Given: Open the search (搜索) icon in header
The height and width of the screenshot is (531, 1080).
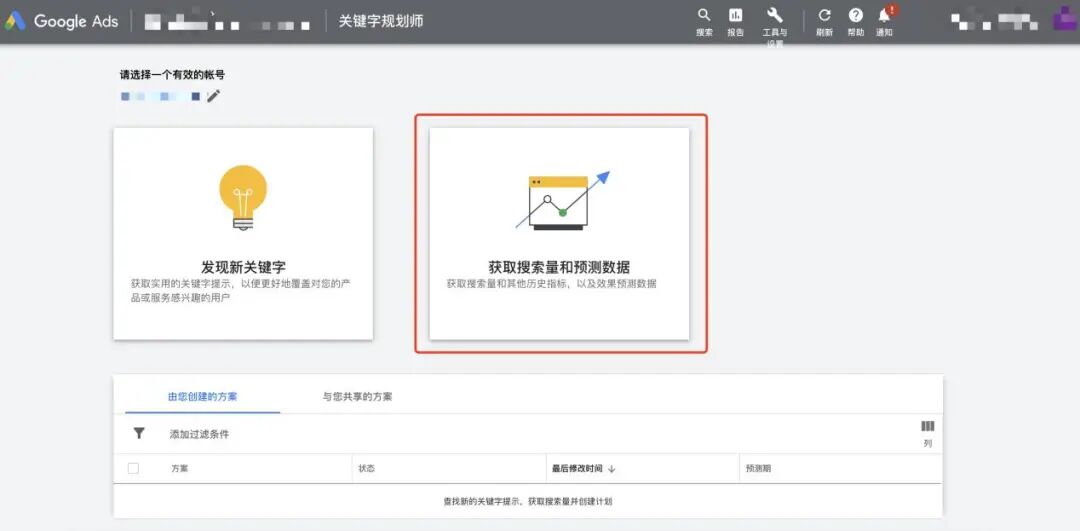Looking at the screenshot, I should point(704,15).
